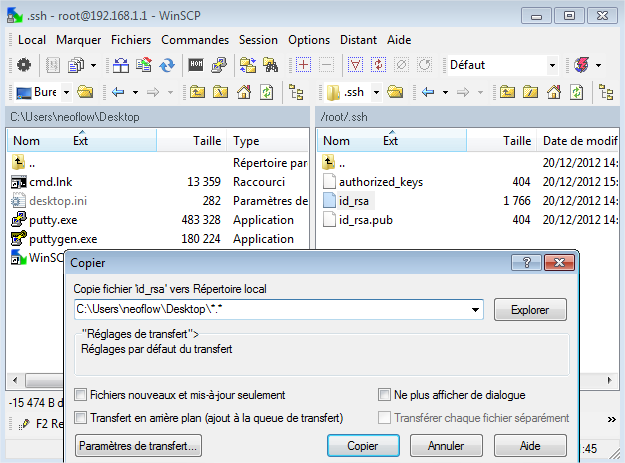Screen dimensions: 625x463
Task: Open local directory folder icon
Action: pos(85,92)
